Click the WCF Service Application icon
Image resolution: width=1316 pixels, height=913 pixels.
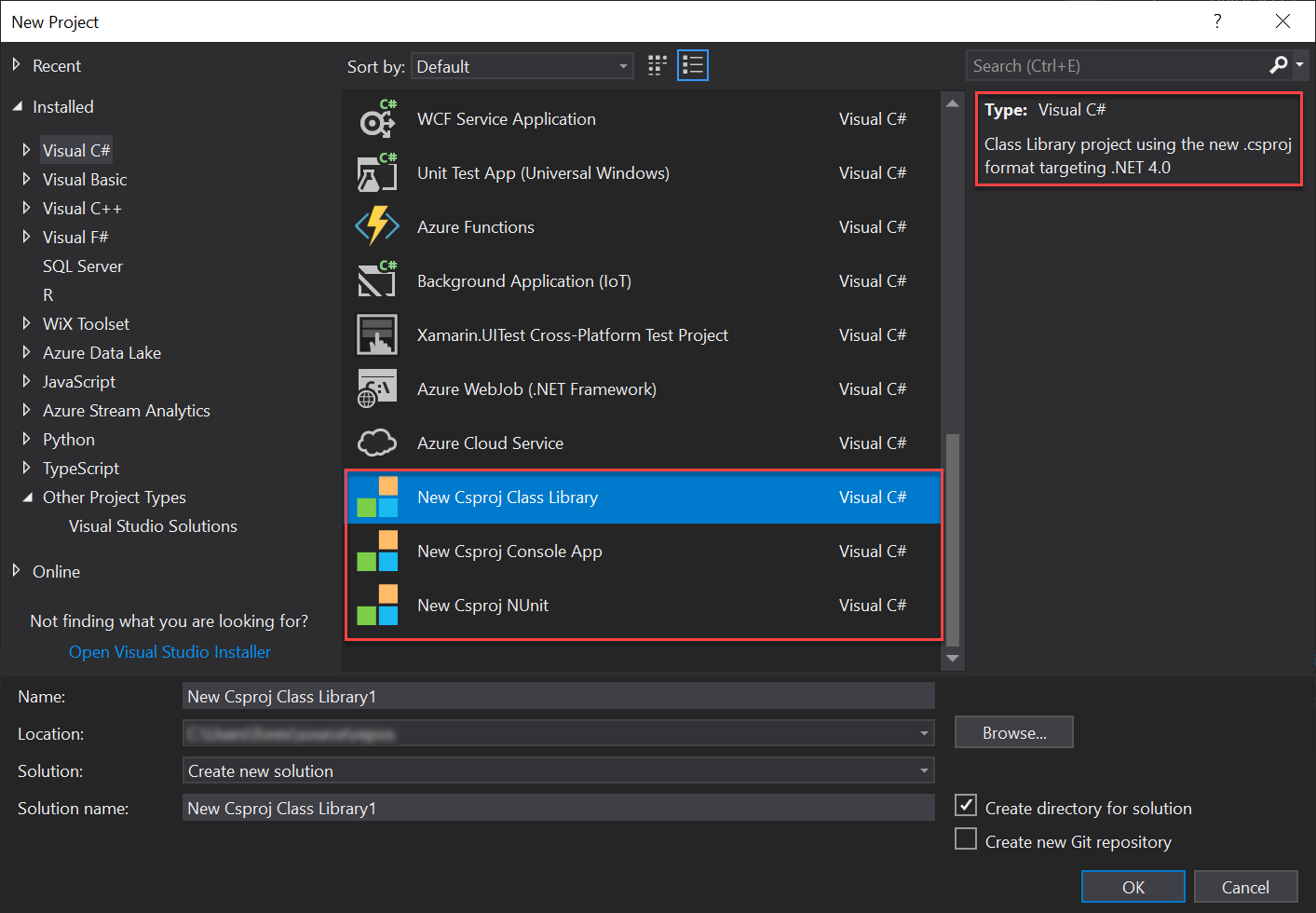tap(377, 119)
